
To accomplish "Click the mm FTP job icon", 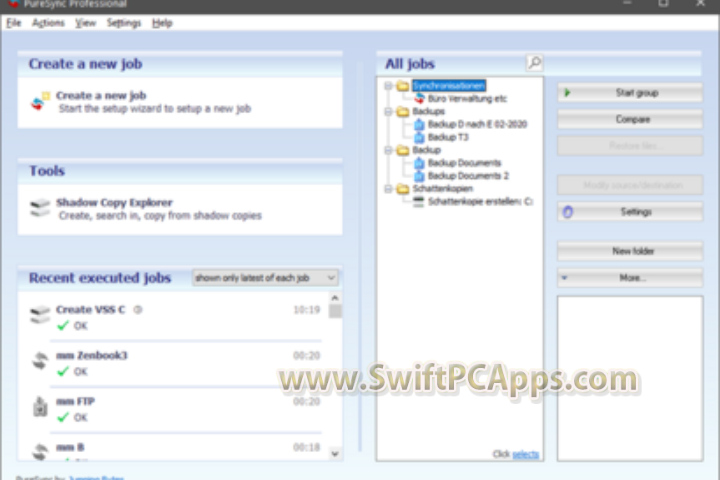I will tap(40, 407).
